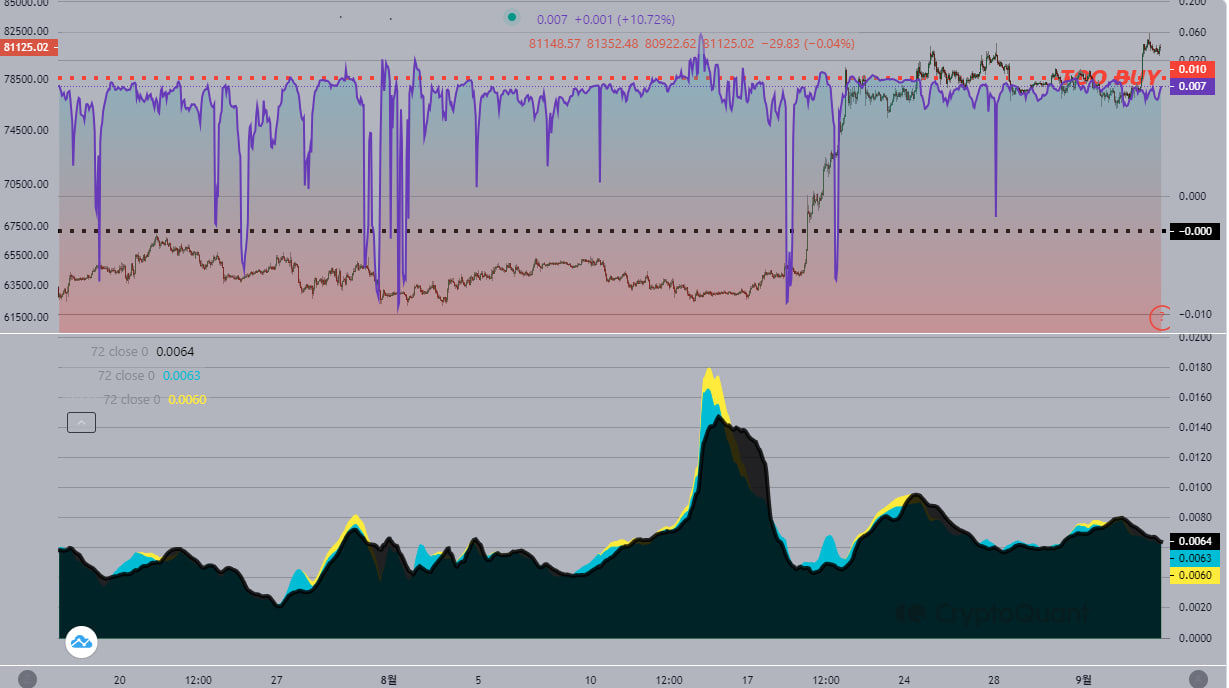
Task: Select the legend row with yellow 0.0060
Action: [155, 400]
